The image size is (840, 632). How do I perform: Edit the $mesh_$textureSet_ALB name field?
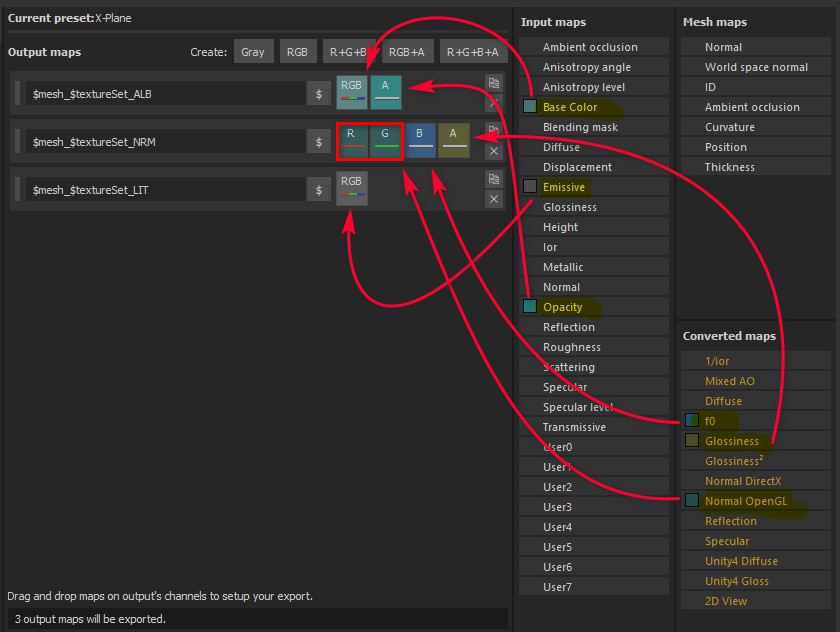(166, 94)
